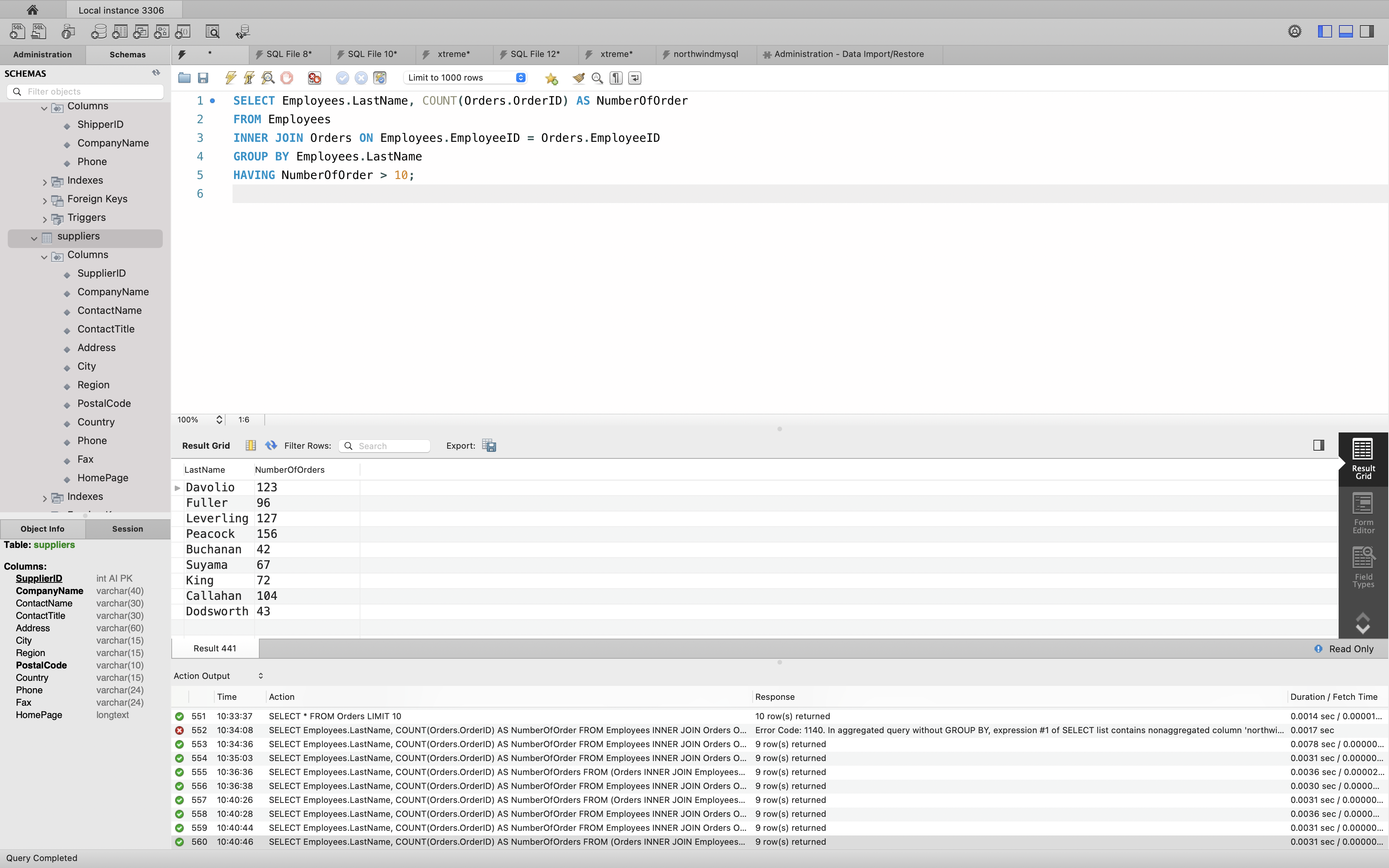1389x868 pixels.
Task: Click the Result 441 tab
Action: 215,648
